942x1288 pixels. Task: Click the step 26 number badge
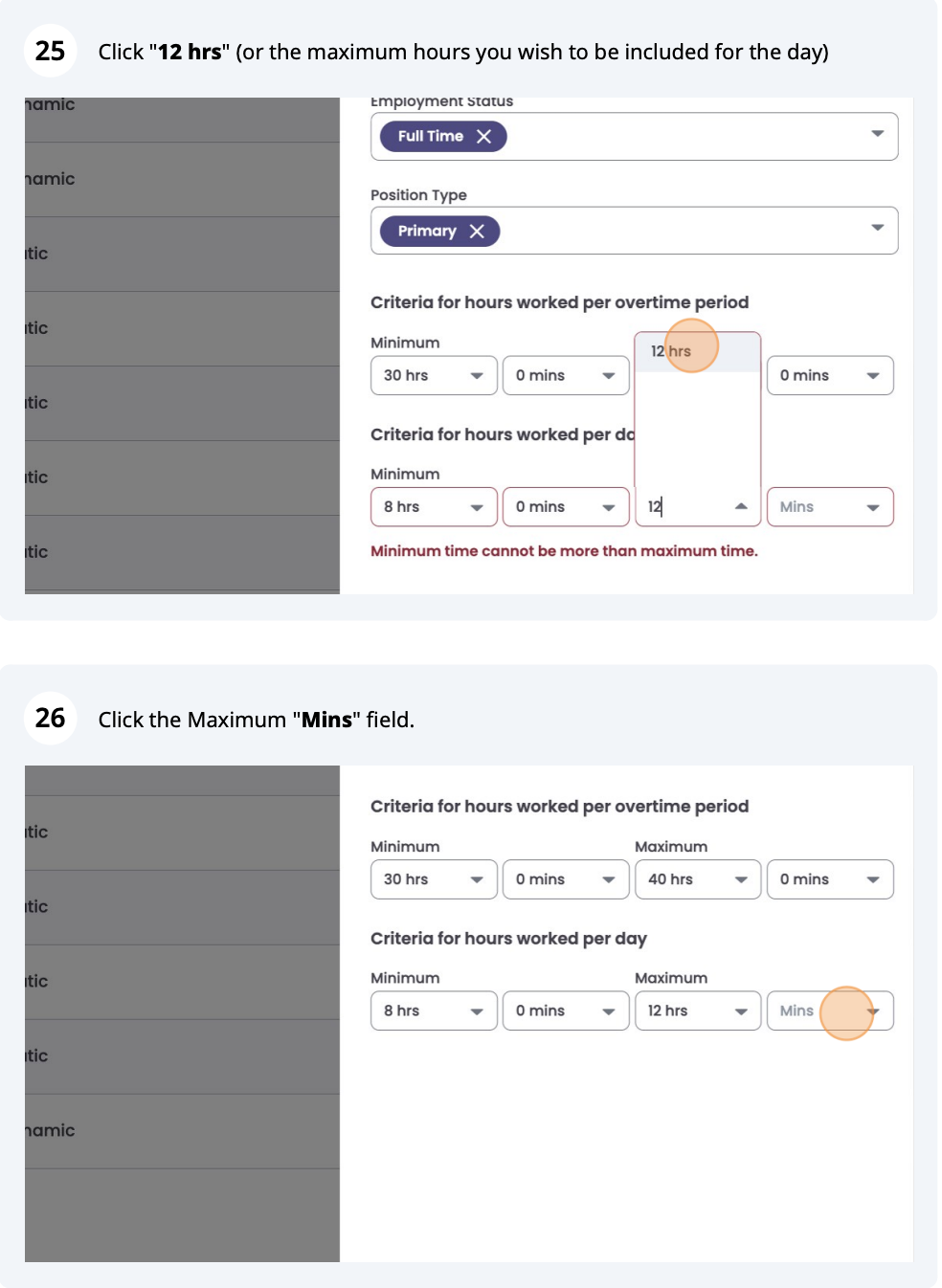pos(50,719)
